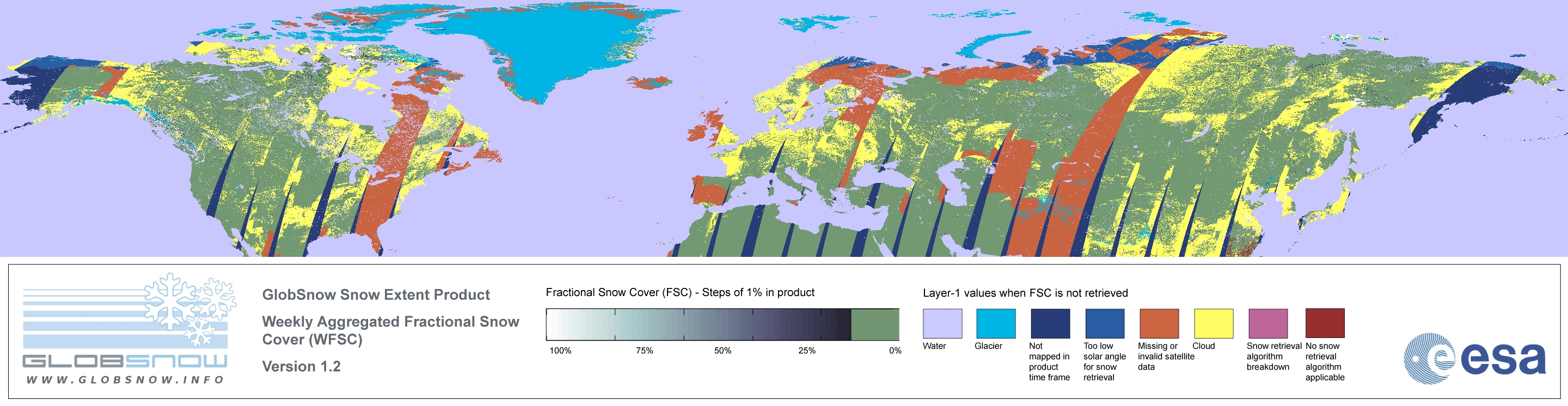This screenshot has width=1568, height=406.
Task: Pick the 'No snow retrieval algorithm applicable' swatch
Action: pos(1325,323)
